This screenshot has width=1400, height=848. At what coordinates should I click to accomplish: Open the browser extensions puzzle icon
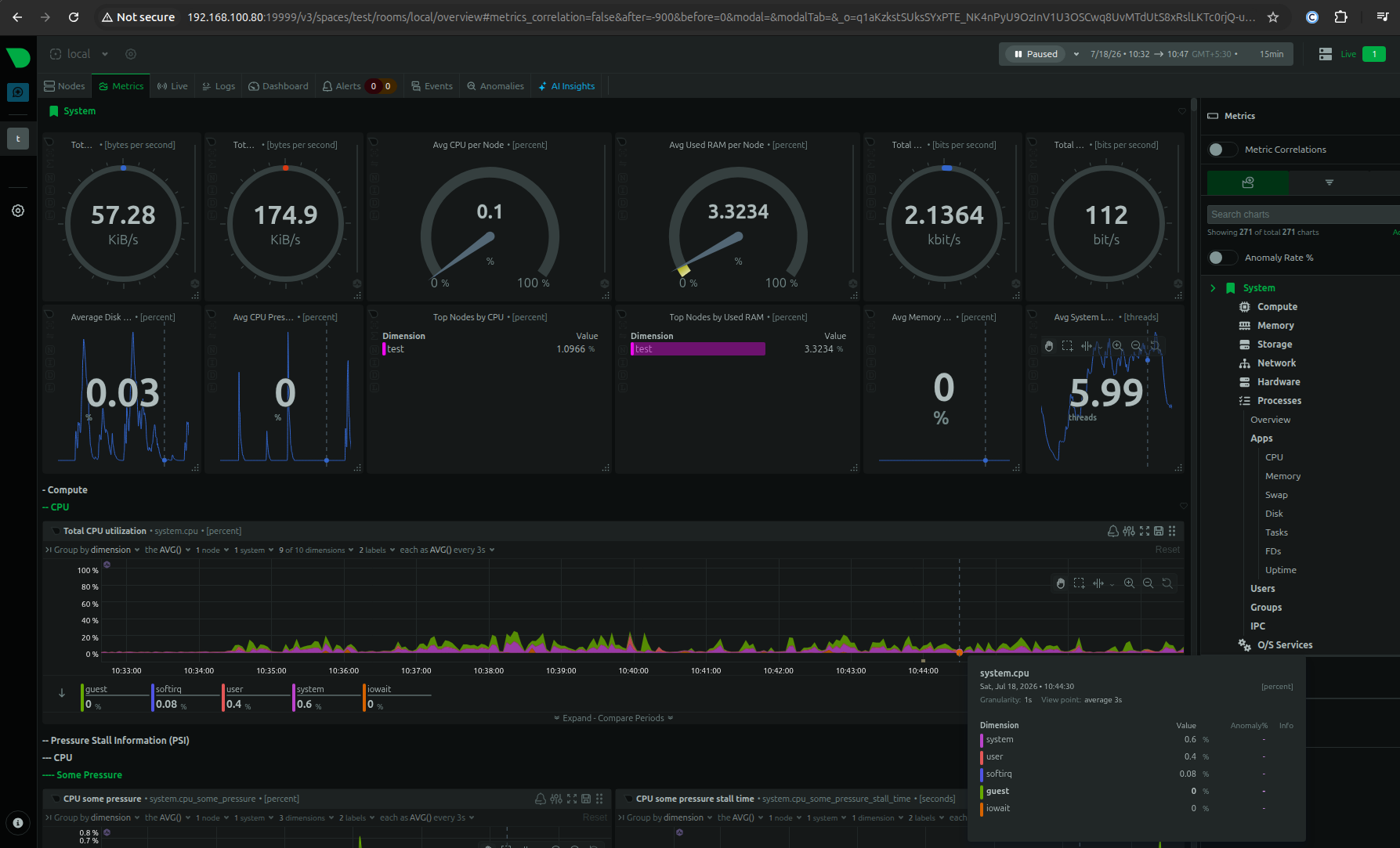tap(1341, 17)
